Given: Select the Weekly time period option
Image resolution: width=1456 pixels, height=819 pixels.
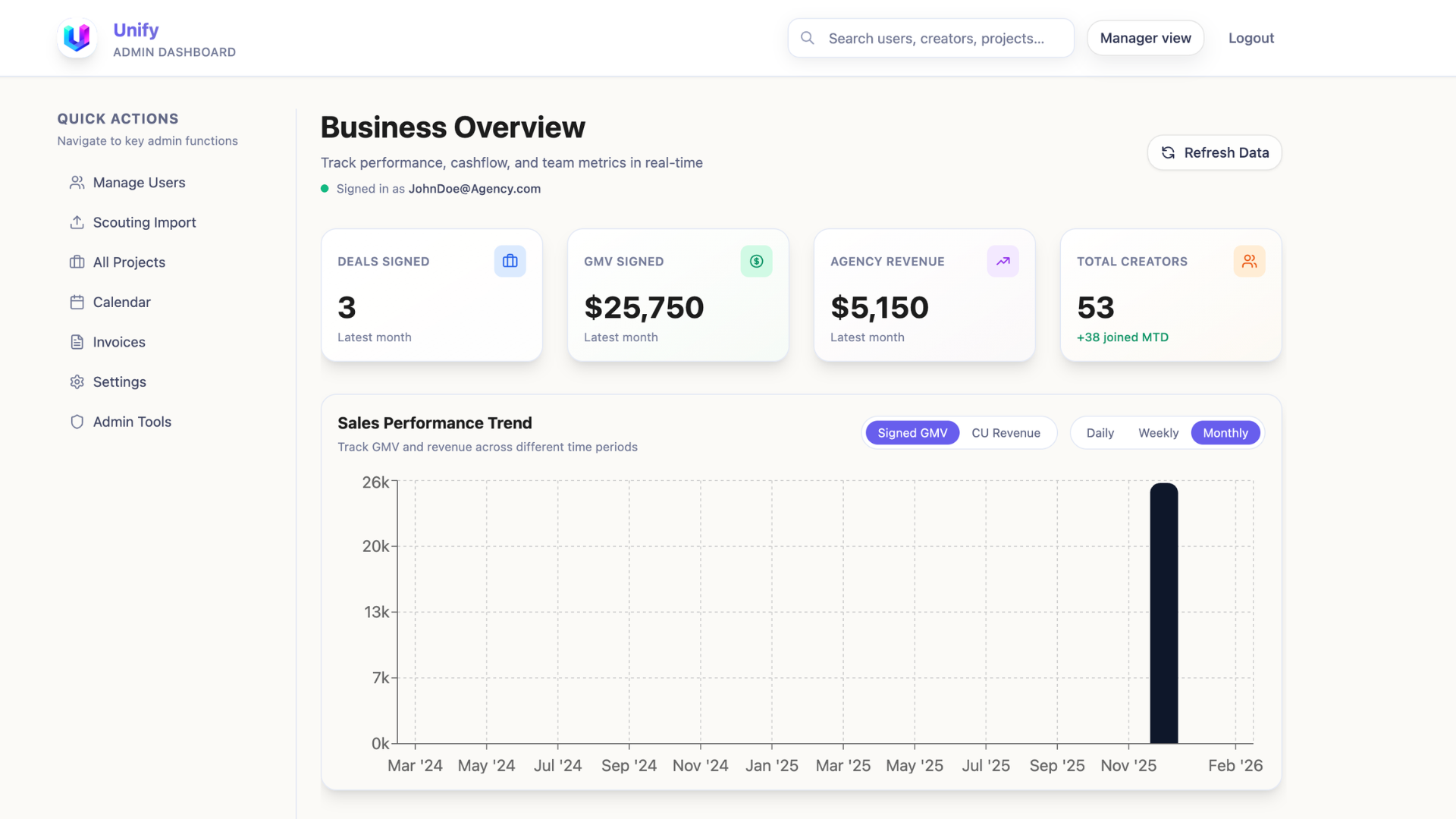Looking at the screenshot, I should pos(1158,432).
